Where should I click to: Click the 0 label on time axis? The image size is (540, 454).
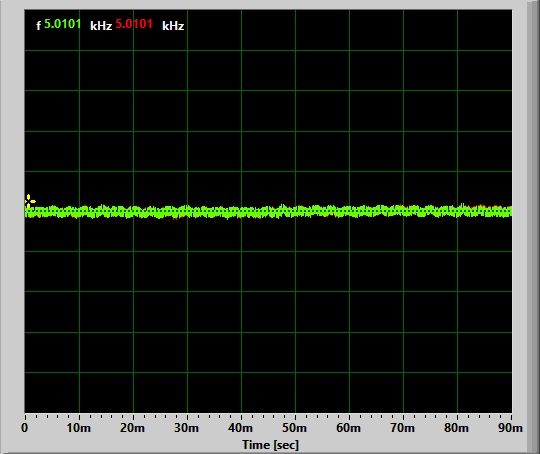24,428
